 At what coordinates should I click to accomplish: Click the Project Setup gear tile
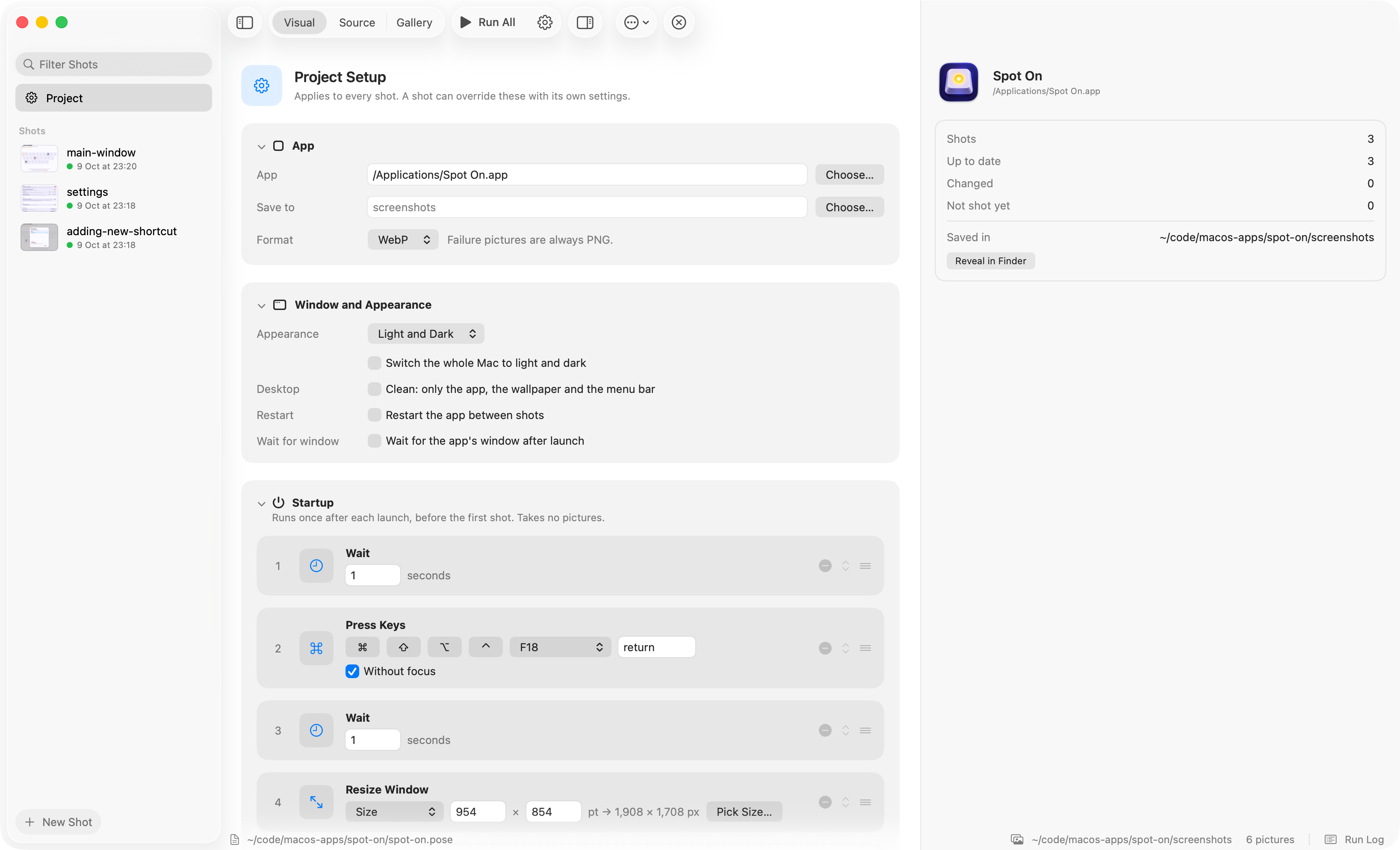tap(261, 85)
